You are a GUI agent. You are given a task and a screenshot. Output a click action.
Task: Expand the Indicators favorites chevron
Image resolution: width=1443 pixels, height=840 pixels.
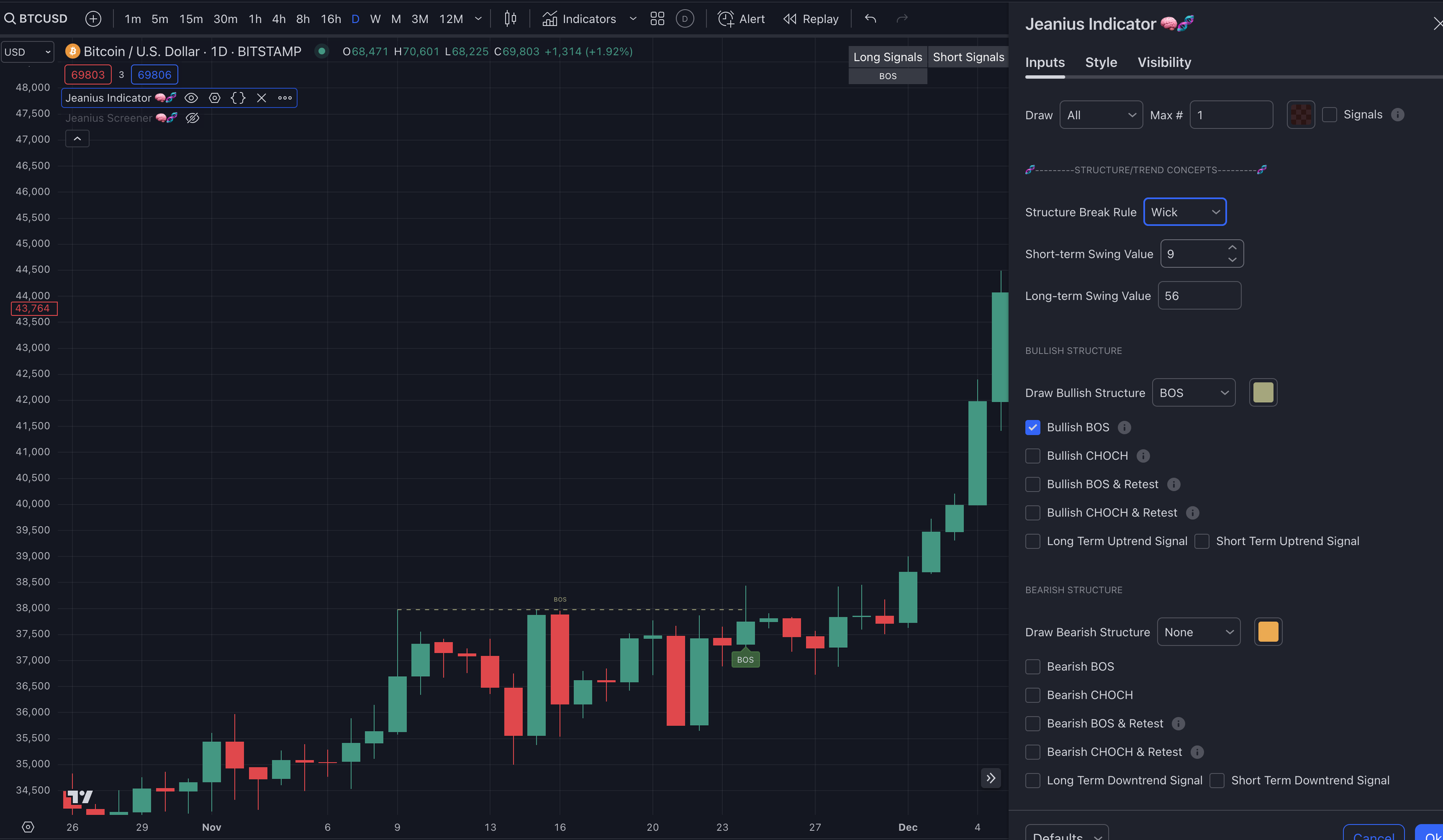click(x=633, y=19)
